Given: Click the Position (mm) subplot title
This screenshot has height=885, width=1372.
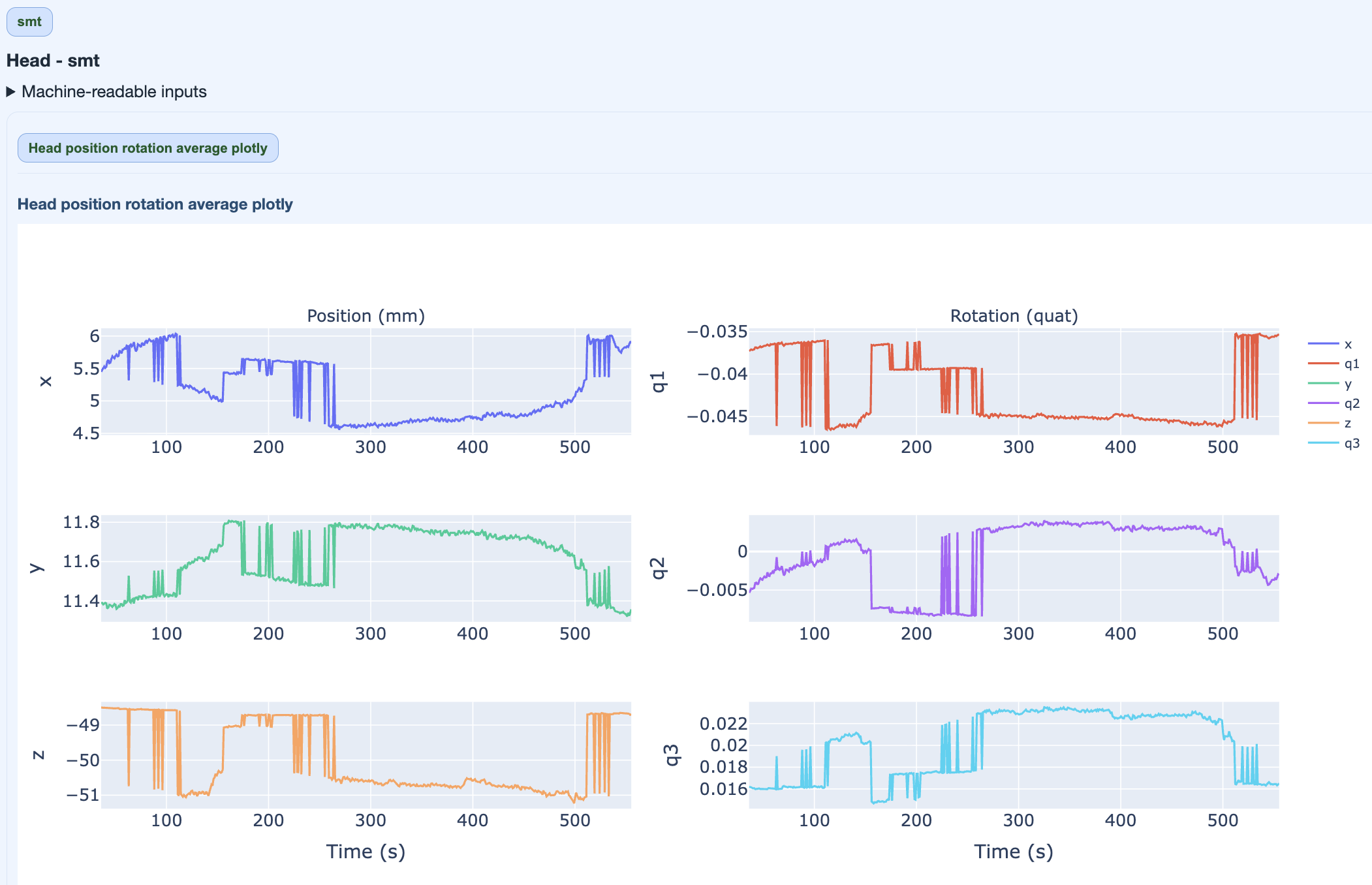Looking at the screenshot, I should (x=366, y=316).
